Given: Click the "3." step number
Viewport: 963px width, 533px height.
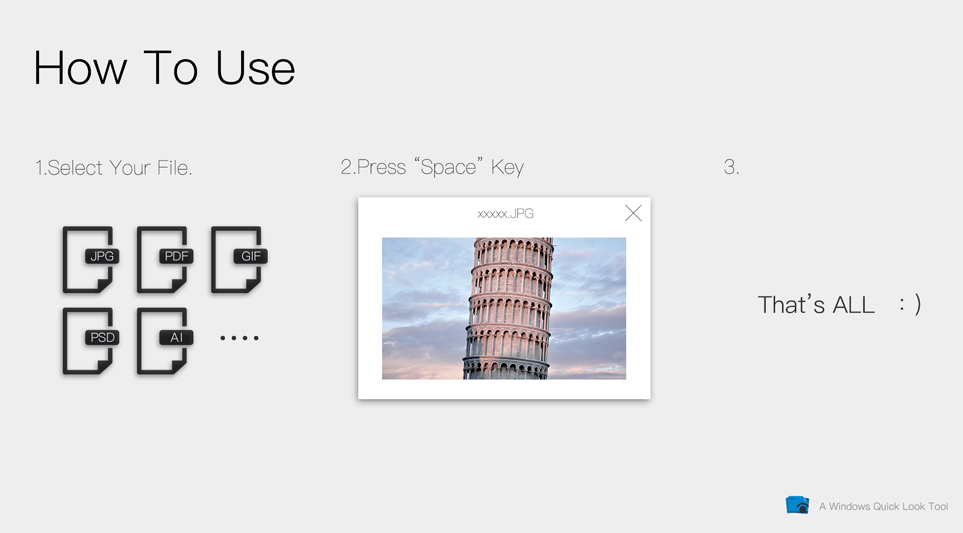Looking at the screenshot, I should click(731, 168).
